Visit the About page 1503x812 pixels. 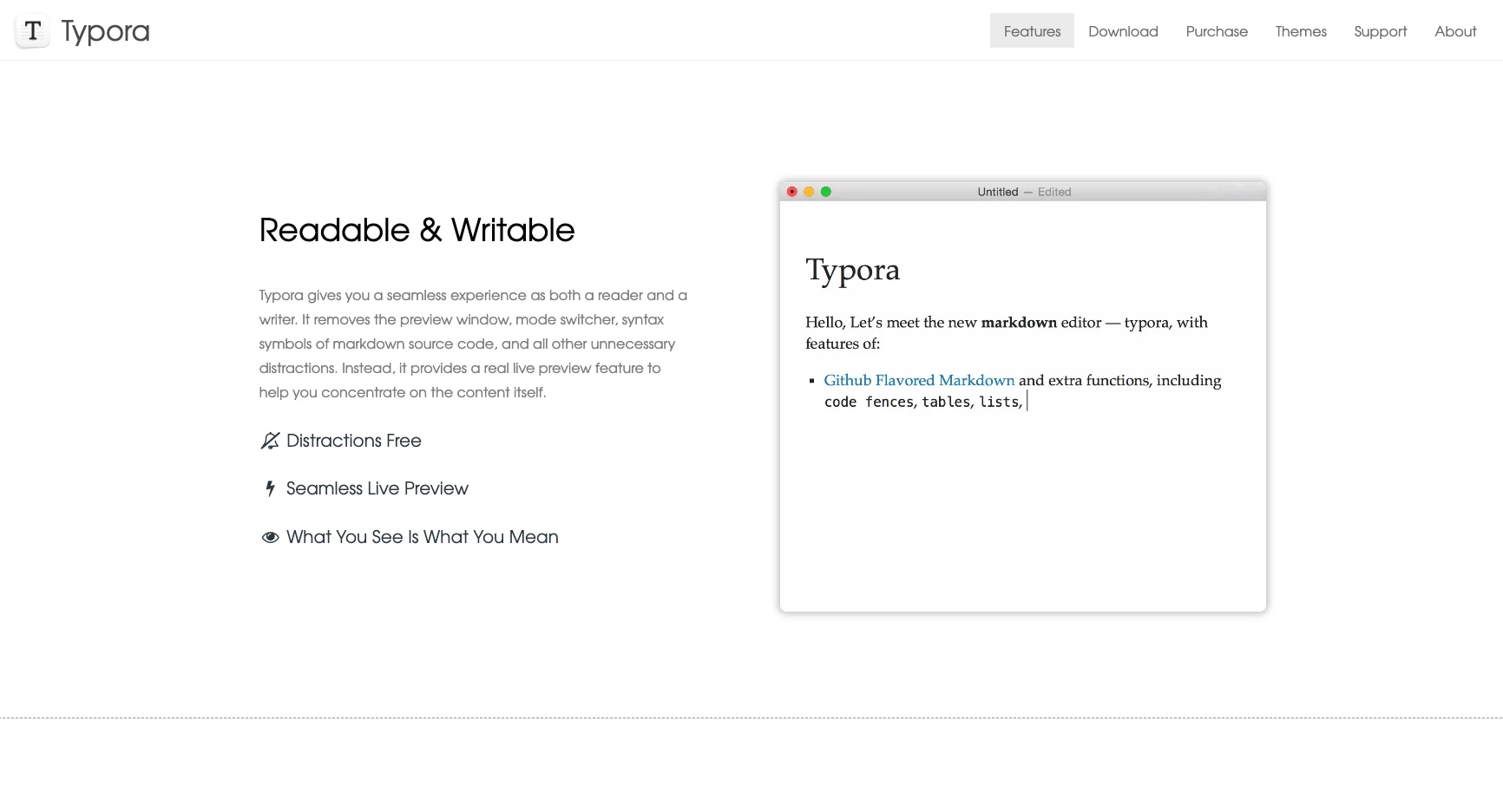[1455, 31]
